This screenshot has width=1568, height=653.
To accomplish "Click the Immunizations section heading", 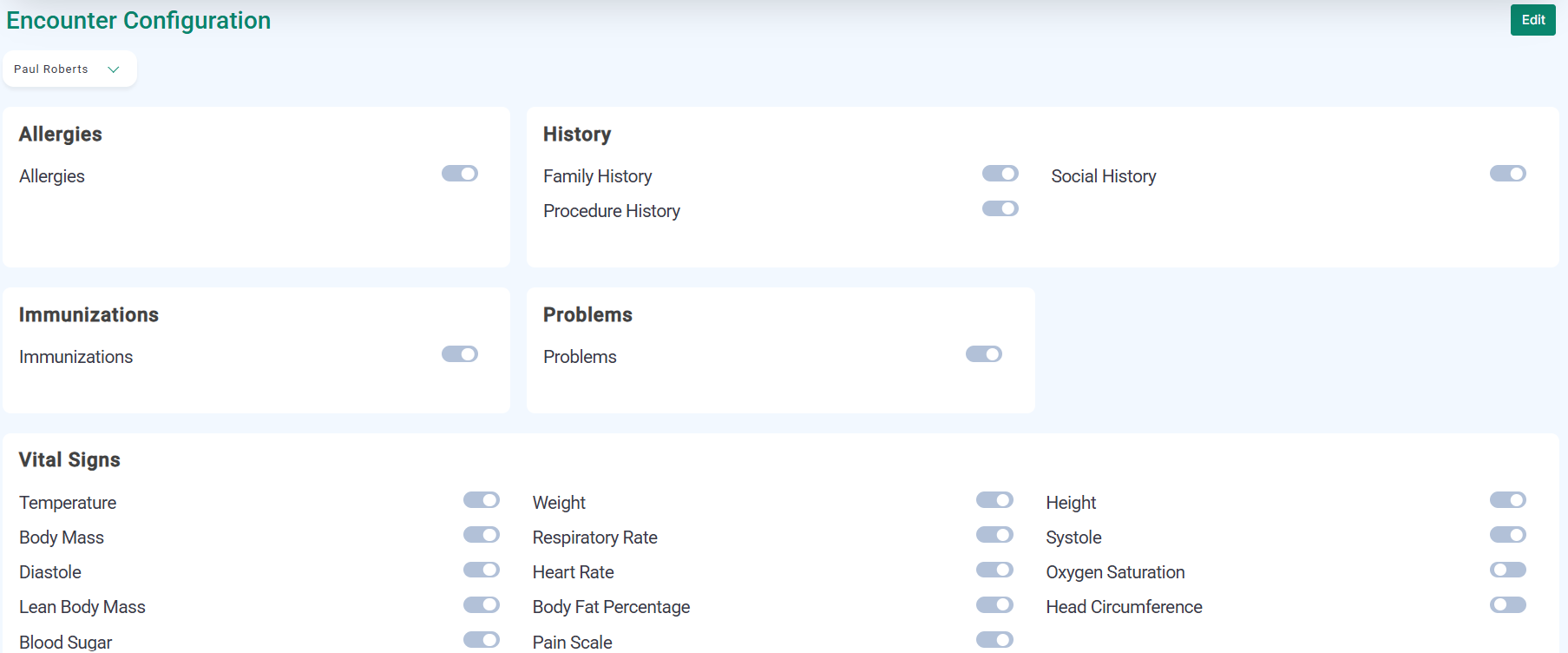I will pyautogui.click(x=89, y=315).
